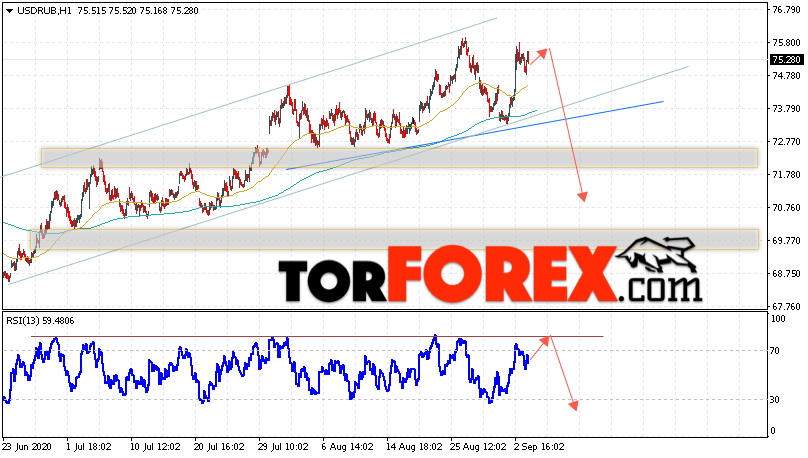The image size is (808, 458).
Task: Select time axis label 1 Jul 18:02
Action: pyautogui.click(x=89, y=446)
